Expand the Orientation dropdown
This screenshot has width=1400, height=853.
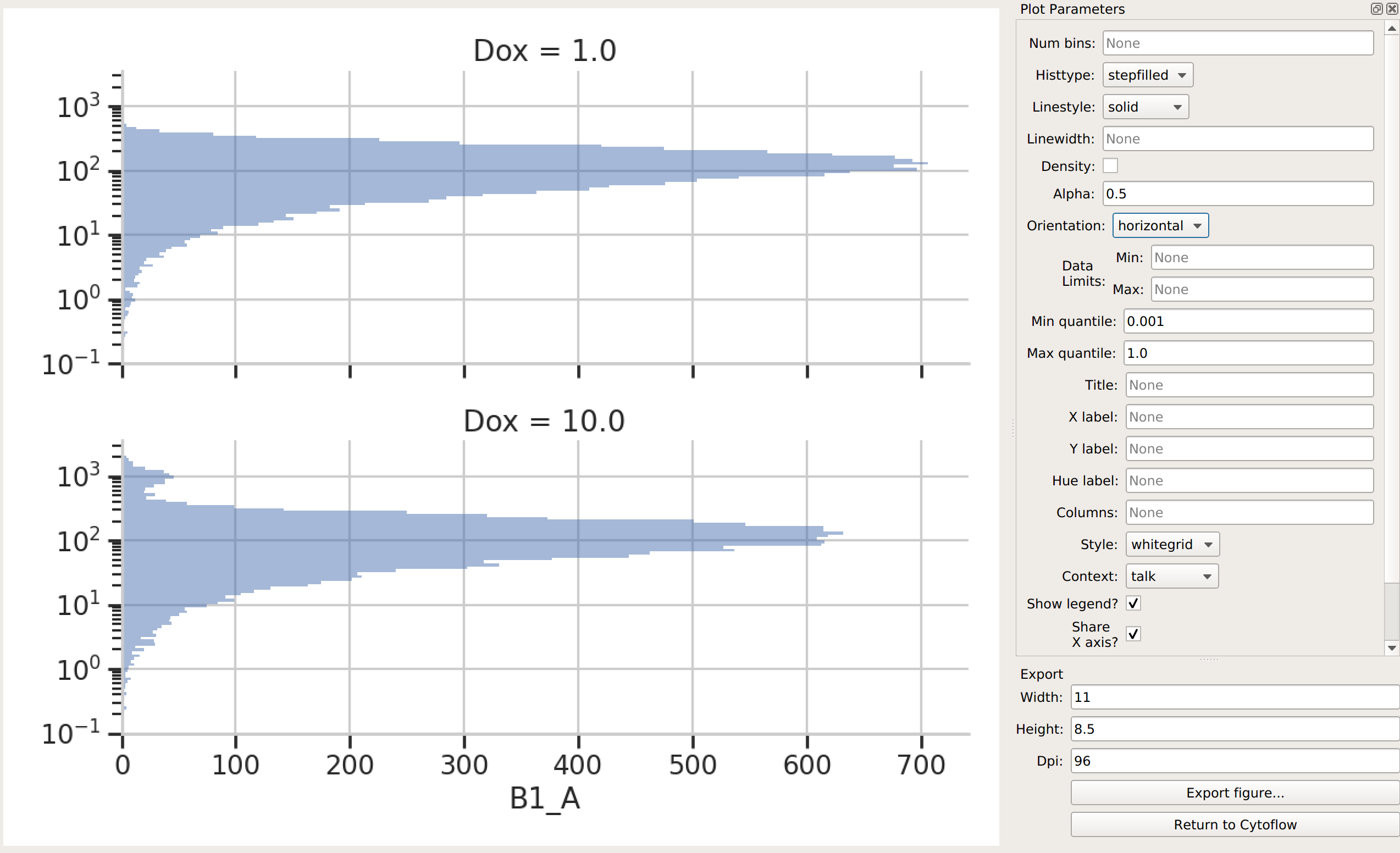coord(1160,225)
